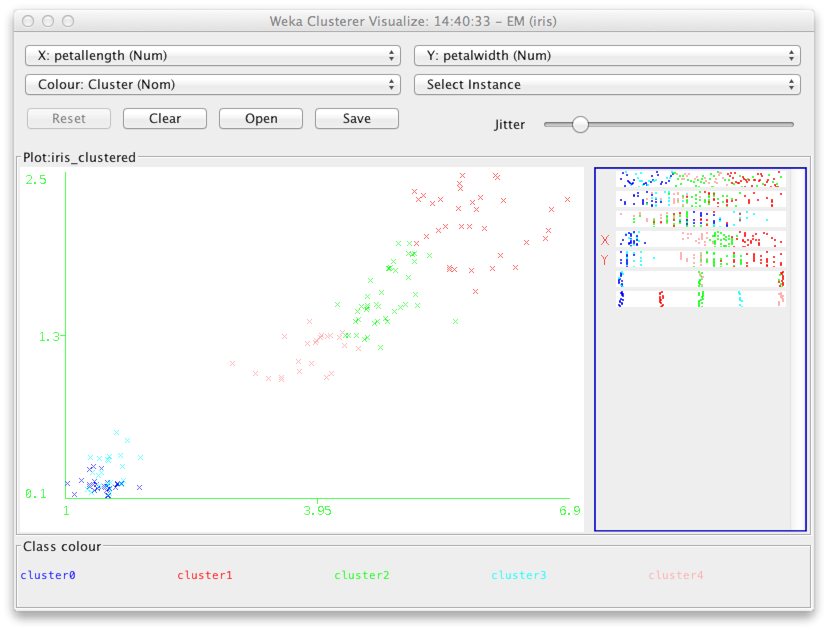
Task: Select the sixth attribute strip in side panel
Action: pyautogui.click(x=701, y=279)
